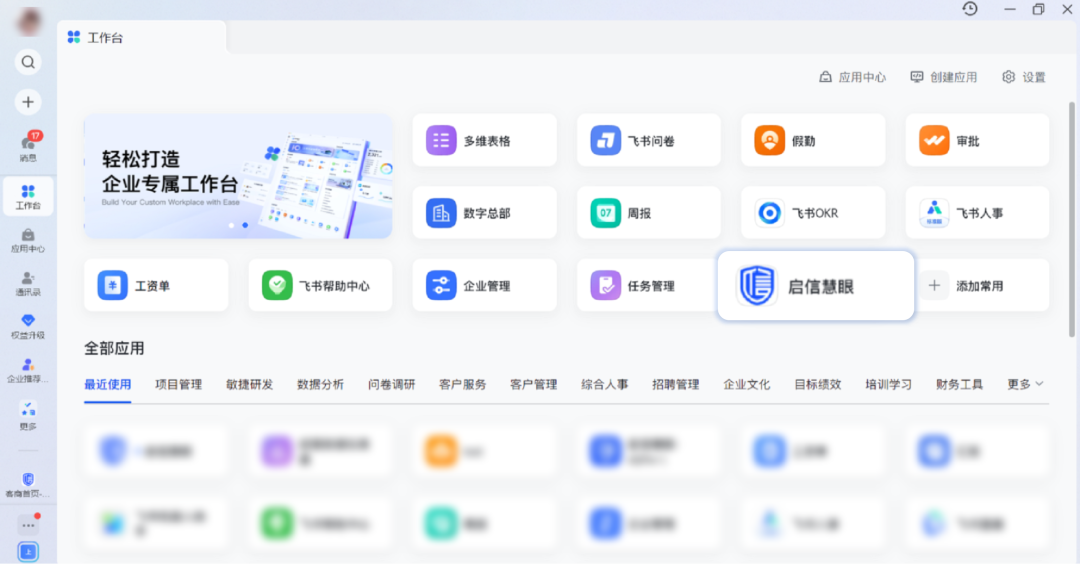The height and width of the screenshot is (564, 1080).
Task: Select the 最近使用 tab
Action: point(107,384)
